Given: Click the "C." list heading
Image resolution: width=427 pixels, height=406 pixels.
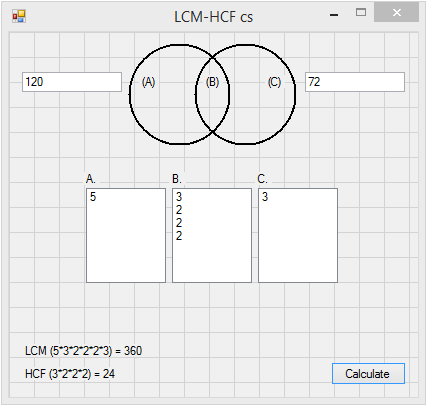Looking at the screenshot, I should 262,179.
